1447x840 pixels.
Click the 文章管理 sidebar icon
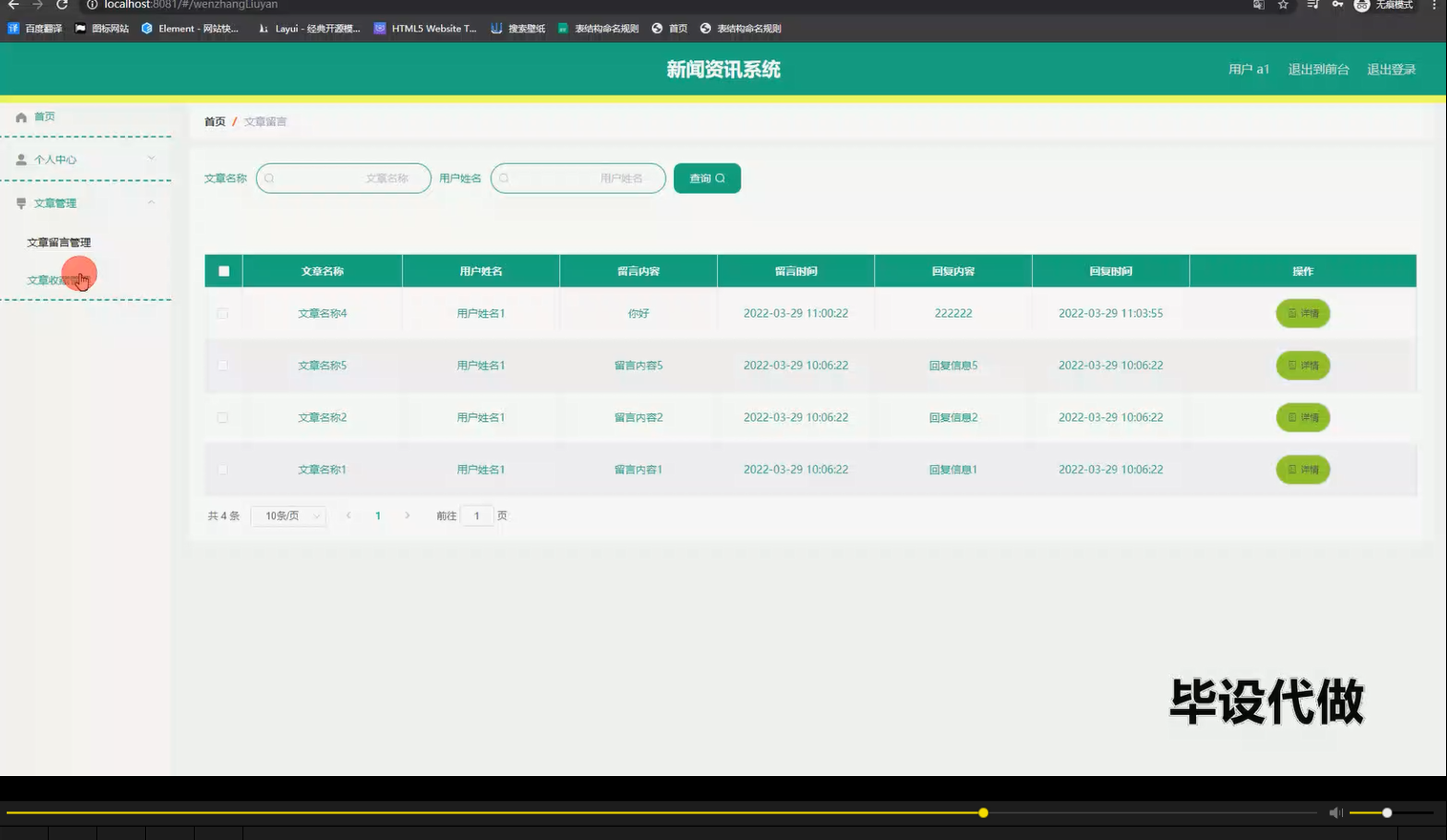click(21, 203)
